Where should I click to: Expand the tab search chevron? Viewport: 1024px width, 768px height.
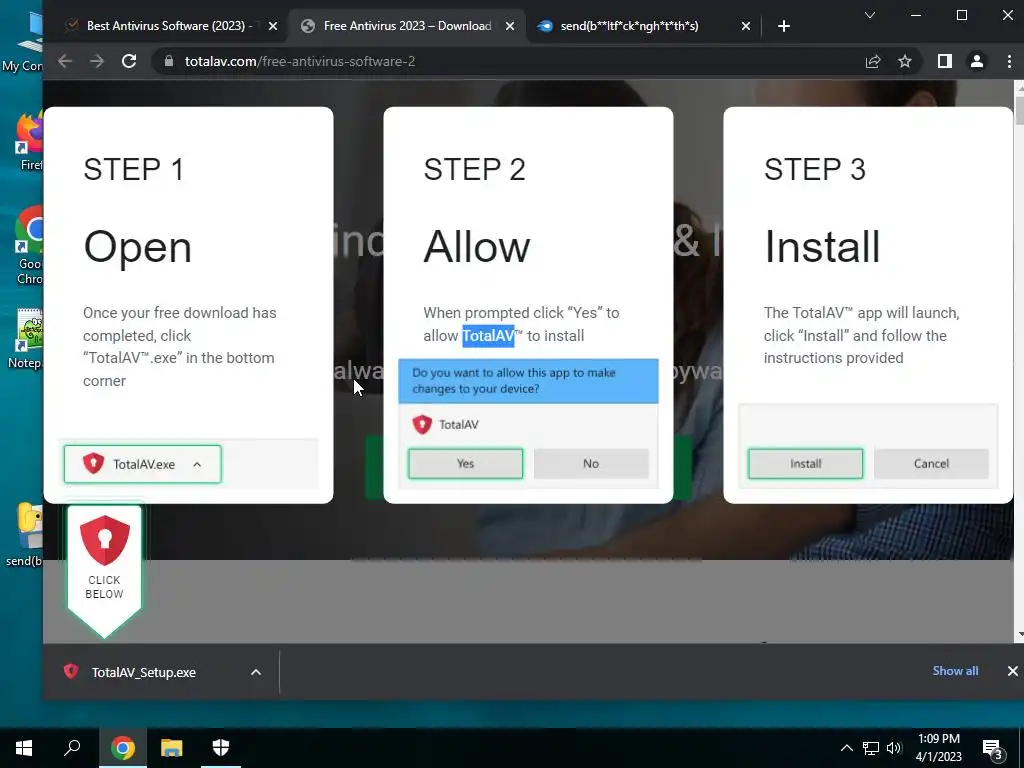870,15
